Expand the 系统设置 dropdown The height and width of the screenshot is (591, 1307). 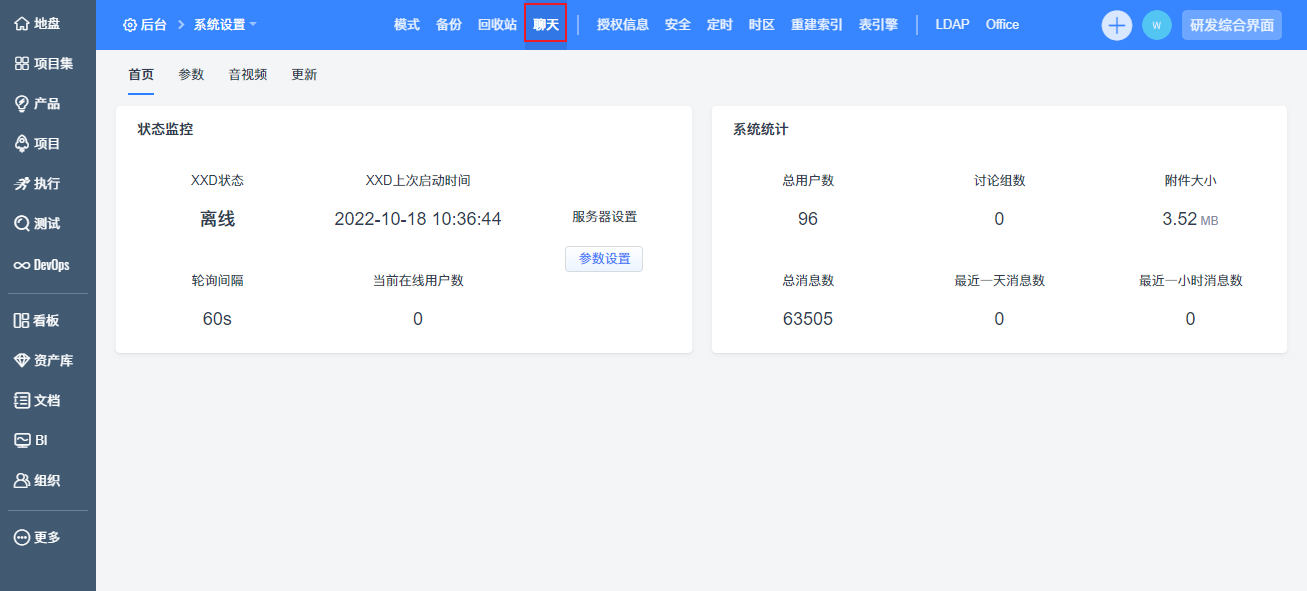pyautogui.click(x=225, y=25)
